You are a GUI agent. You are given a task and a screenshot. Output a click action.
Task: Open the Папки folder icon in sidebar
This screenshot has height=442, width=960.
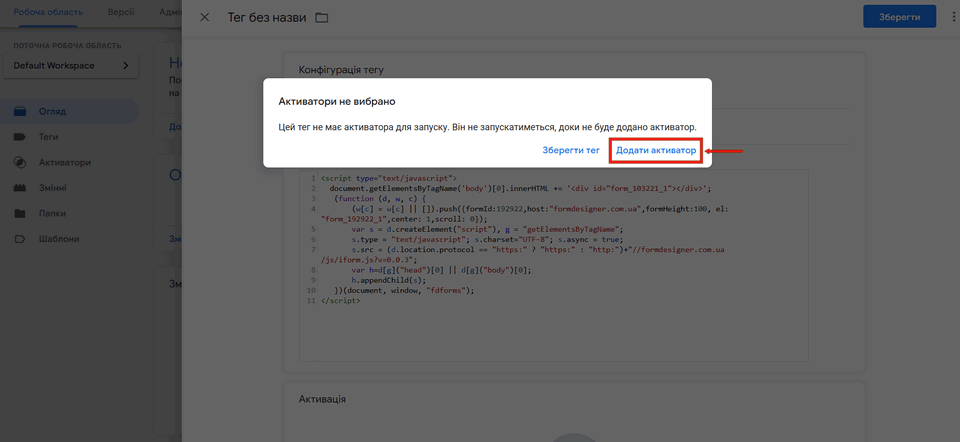click(20, 213)
